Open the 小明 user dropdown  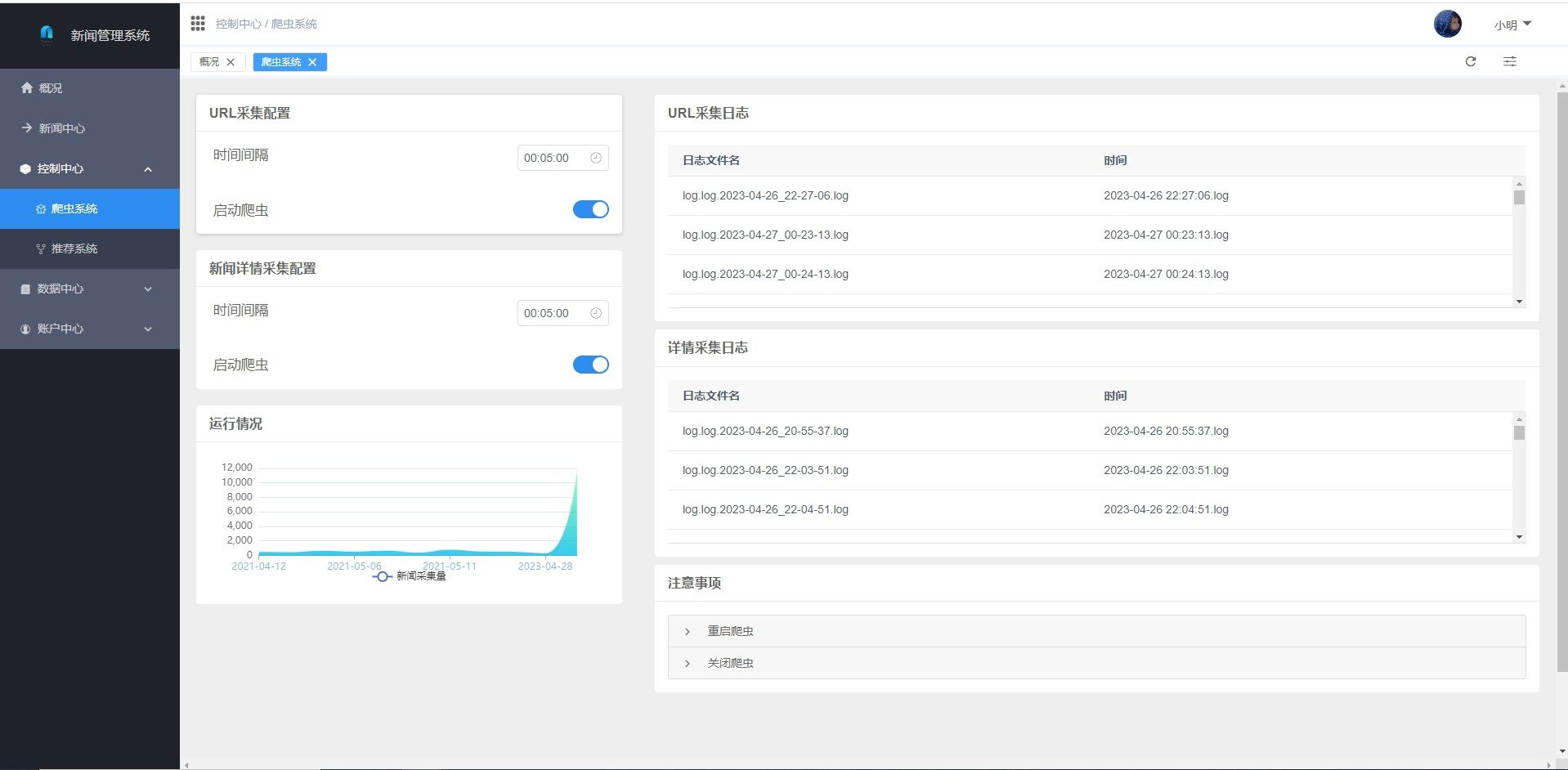(1512, 25)
